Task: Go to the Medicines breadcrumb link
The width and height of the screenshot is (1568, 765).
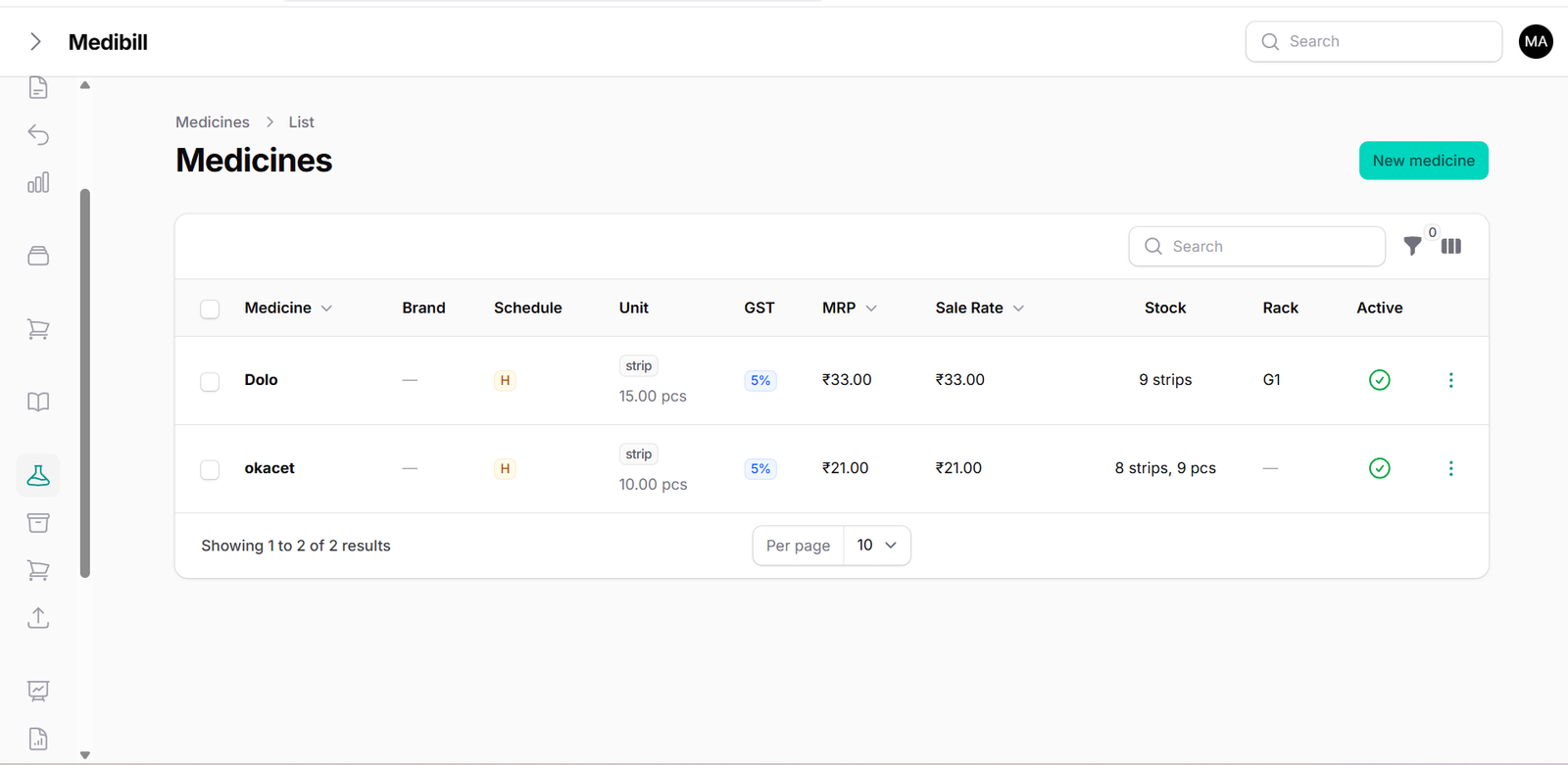Action: (x=213, y=122)
